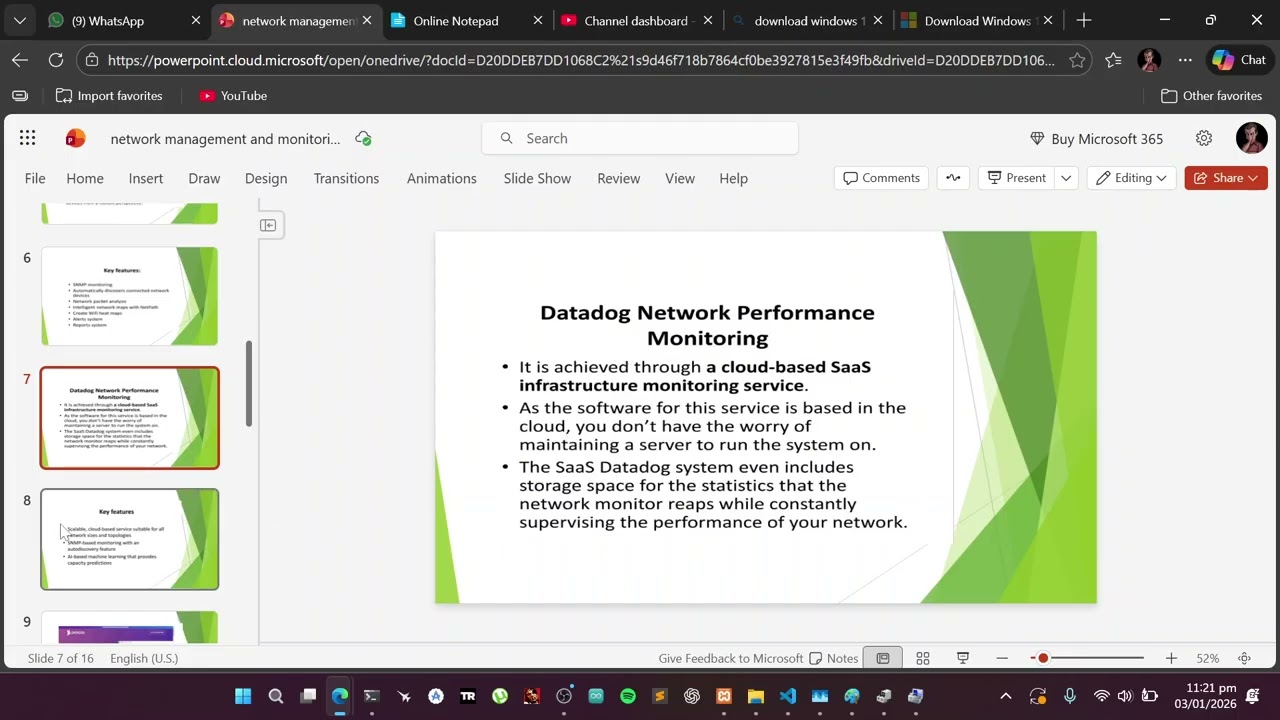Switch to the Channel dashboard browser tab
This screenshot has height=720, width=1280.
pyautogui.click(x=635, y=20)
